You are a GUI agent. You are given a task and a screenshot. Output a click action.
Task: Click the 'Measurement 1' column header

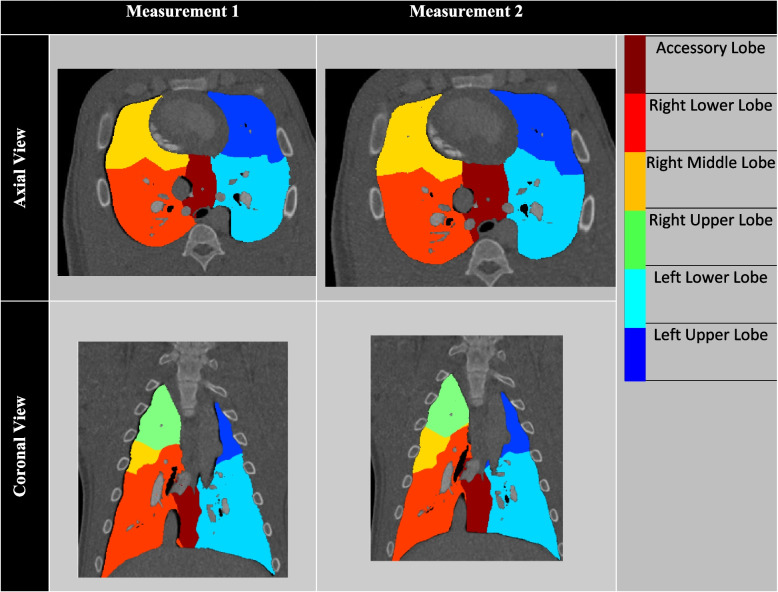tap(182, 11)
